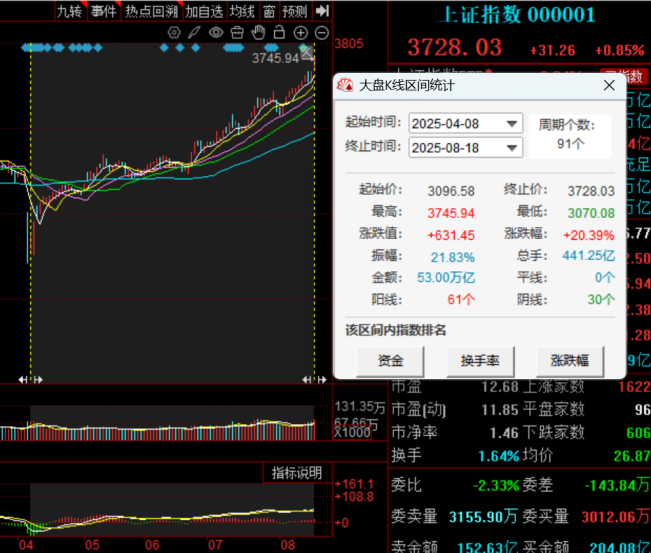Click the 金额 value 53.00万亿

[446, 277]
